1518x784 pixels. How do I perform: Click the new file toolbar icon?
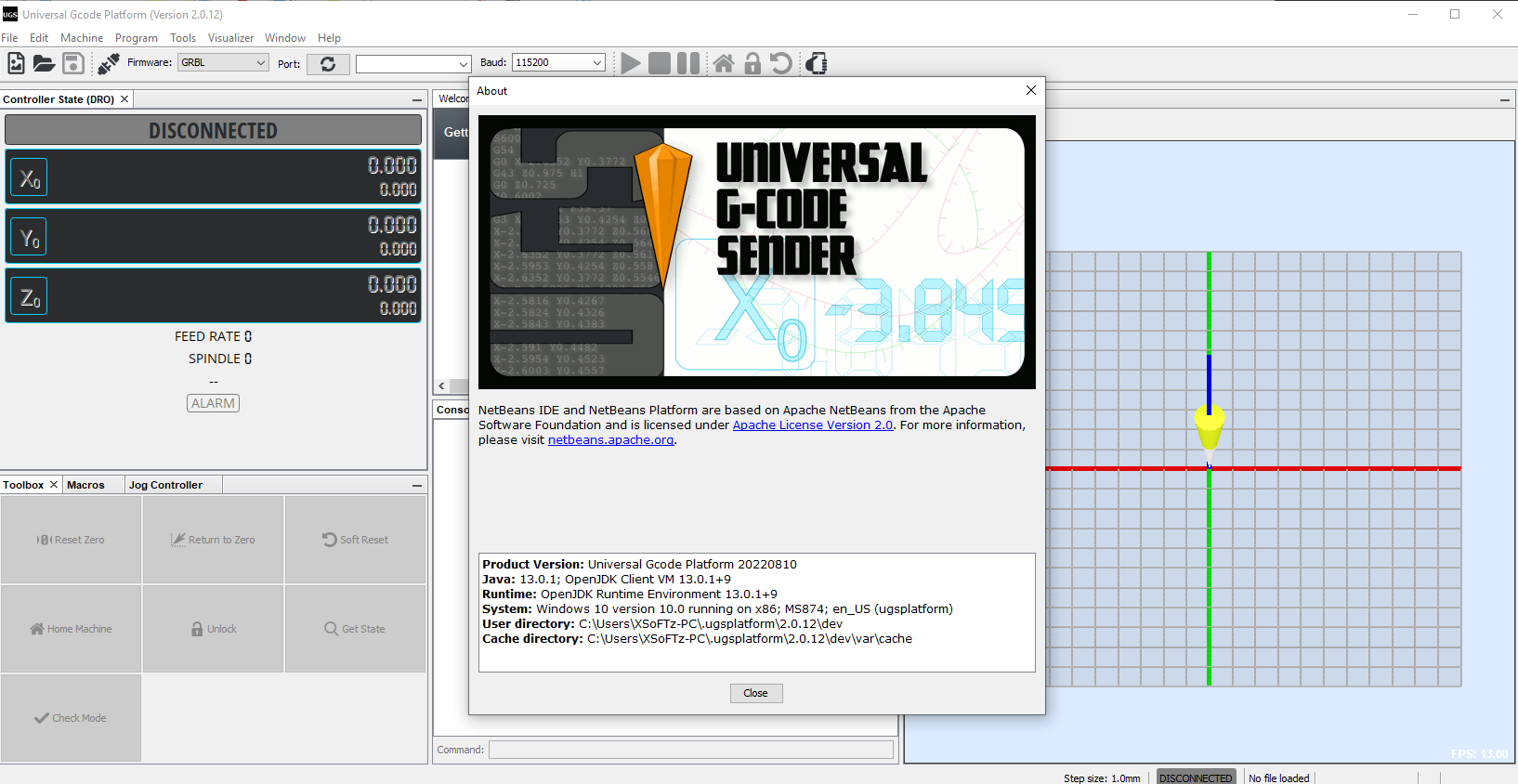tap(16, 63)
